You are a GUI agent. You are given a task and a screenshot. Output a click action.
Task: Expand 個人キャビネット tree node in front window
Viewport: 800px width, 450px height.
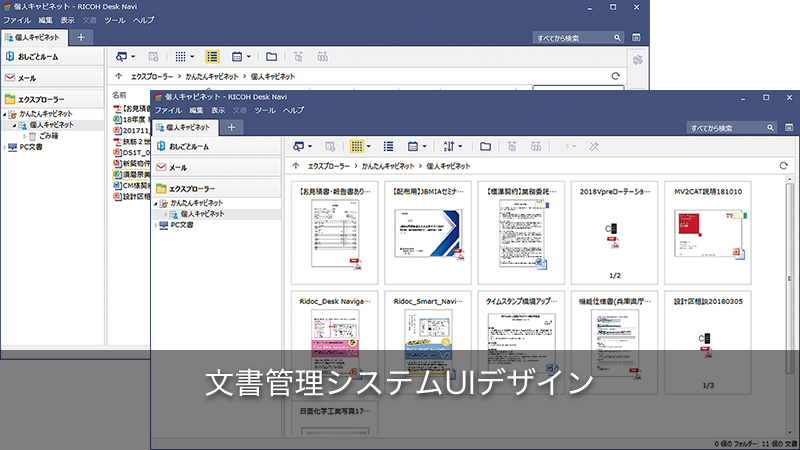click(x=165, y=214)
